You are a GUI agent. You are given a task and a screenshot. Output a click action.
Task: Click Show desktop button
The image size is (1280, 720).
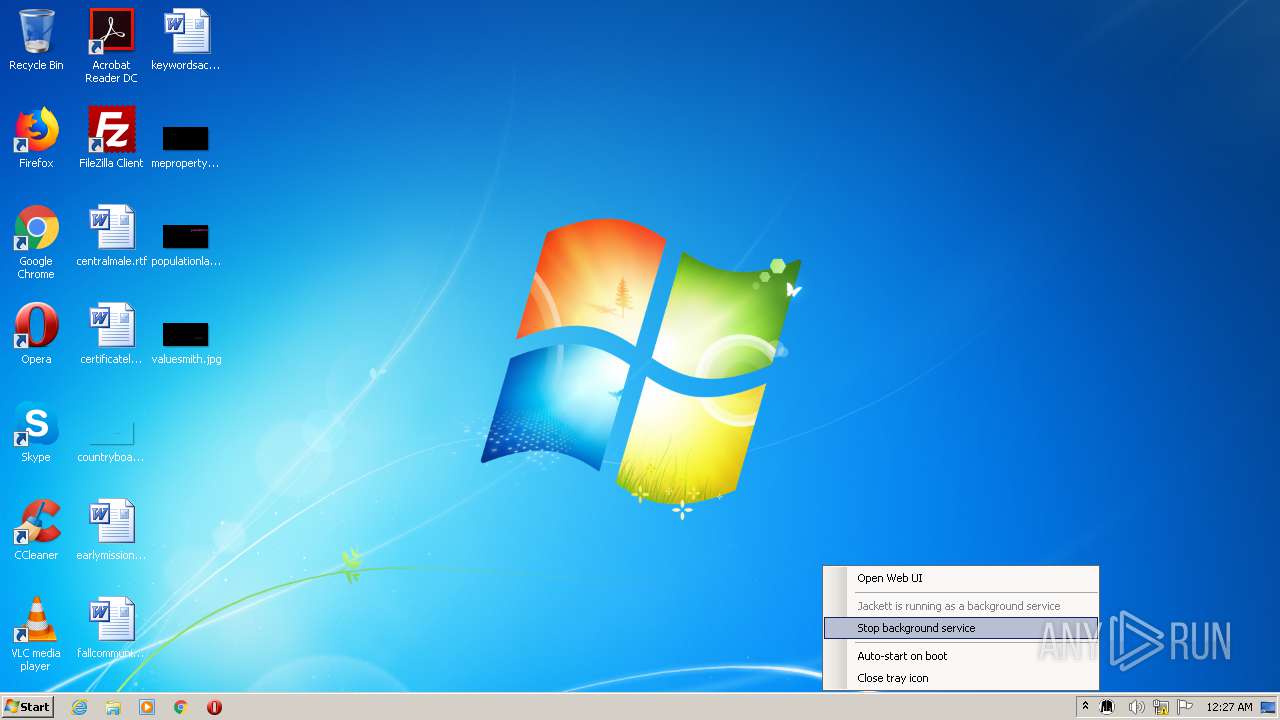pos(1269,707)
